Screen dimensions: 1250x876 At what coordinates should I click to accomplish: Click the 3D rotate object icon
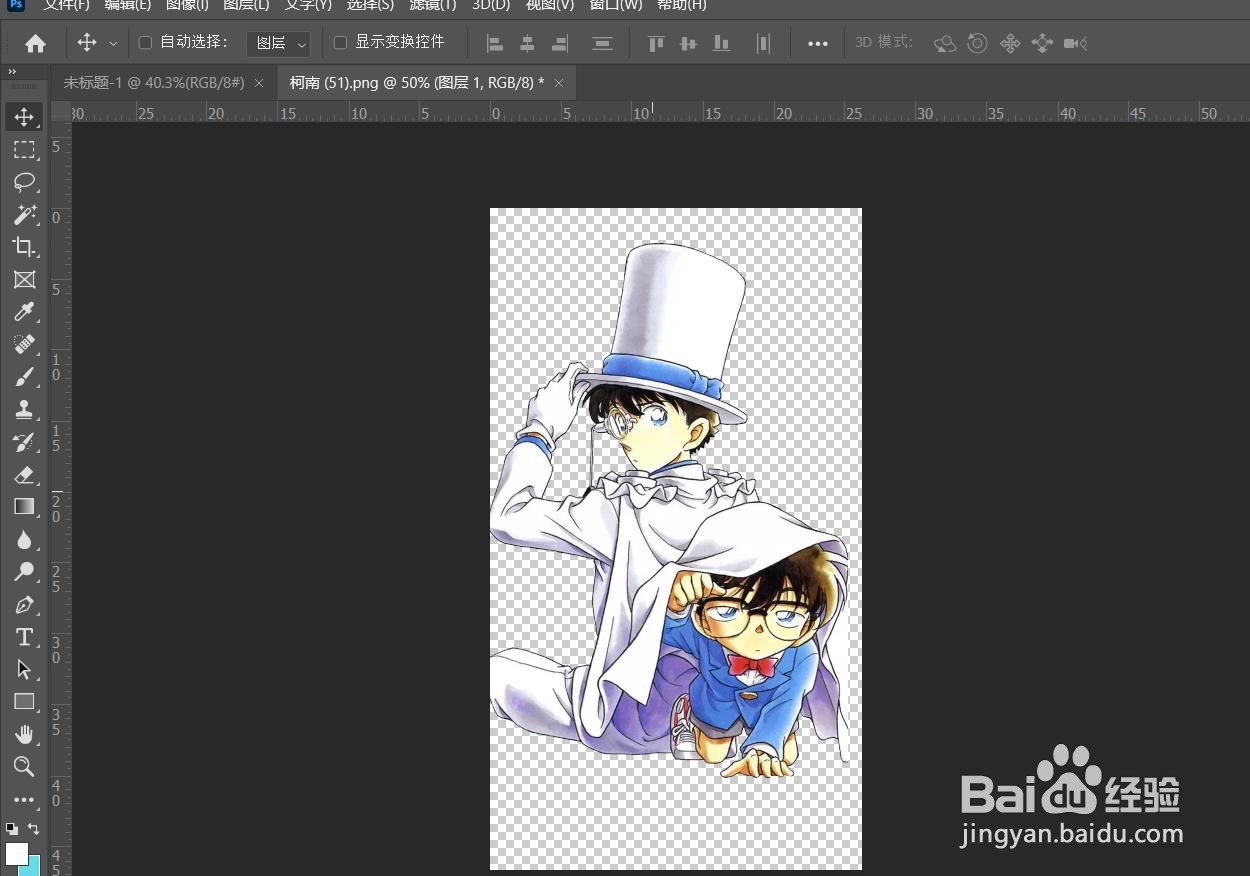(945, 43)
